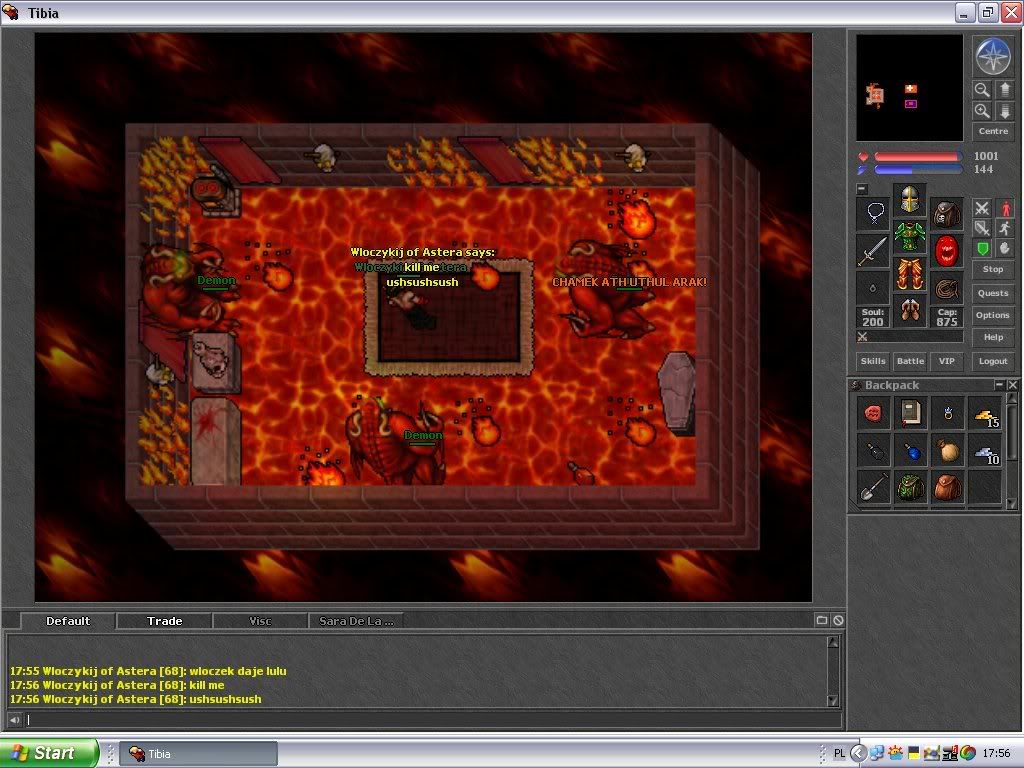Open the Skills panel
1024x768 pixels.
873,361
